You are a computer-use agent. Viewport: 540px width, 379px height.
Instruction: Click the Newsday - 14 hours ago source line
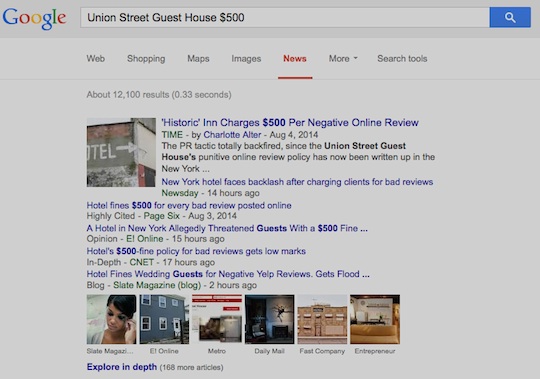click(210, 193)
